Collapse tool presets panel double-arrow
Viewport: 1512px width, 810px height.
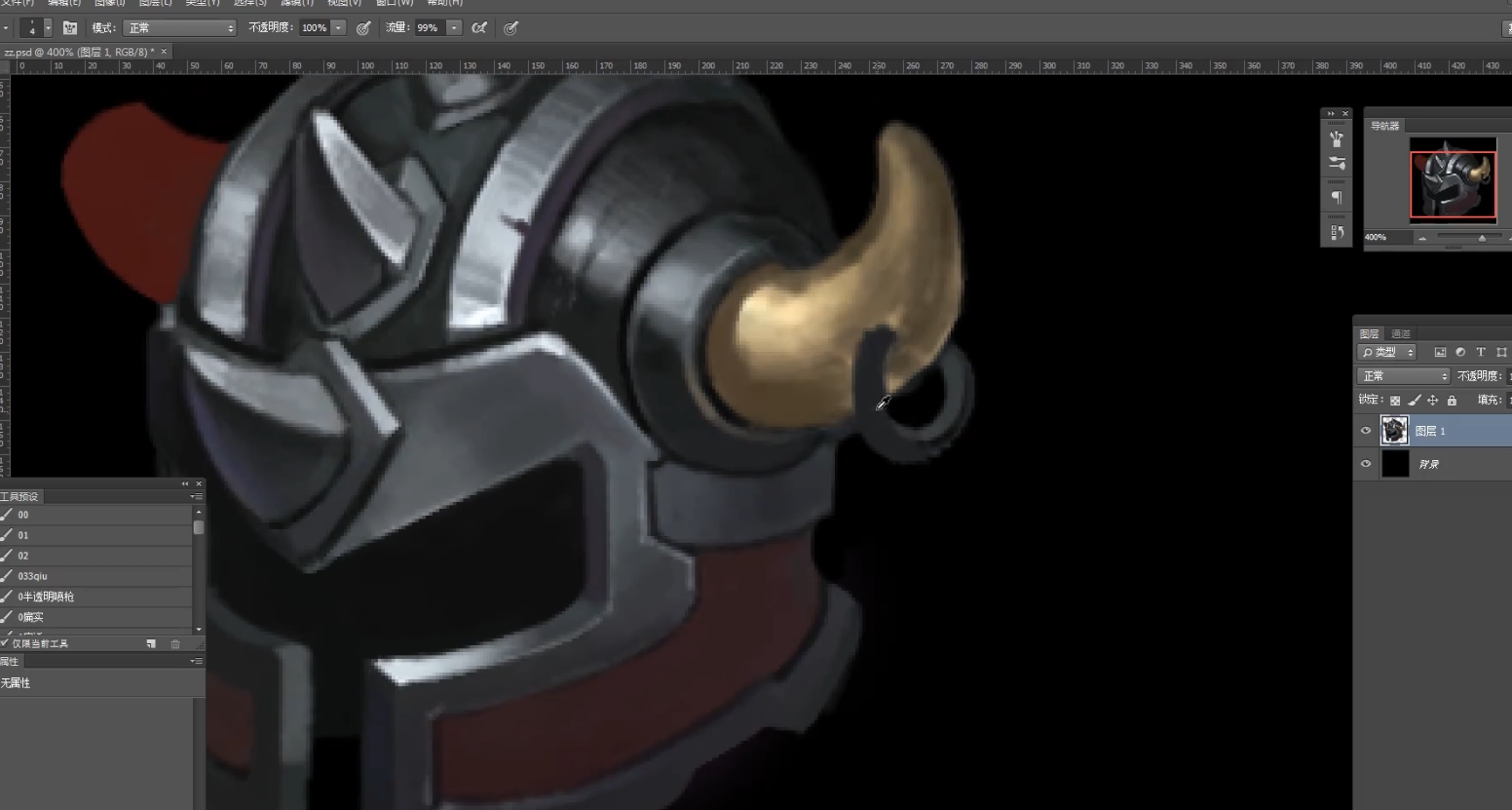pos(185,483)
